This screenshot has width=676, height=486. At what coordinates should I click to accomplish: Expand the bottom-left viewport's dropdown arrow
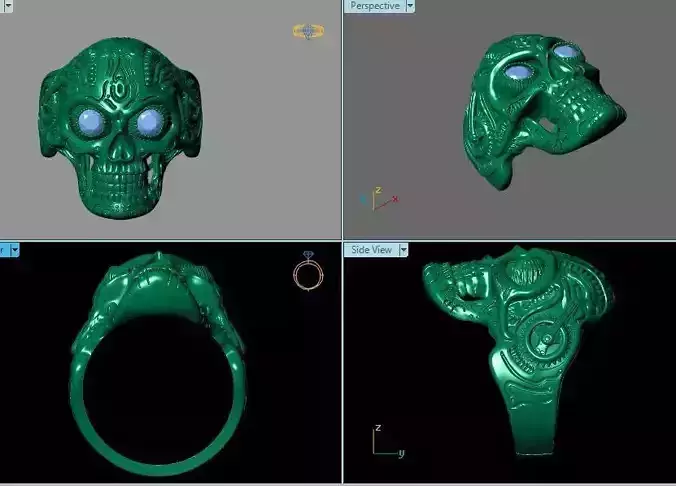[15, 250]
